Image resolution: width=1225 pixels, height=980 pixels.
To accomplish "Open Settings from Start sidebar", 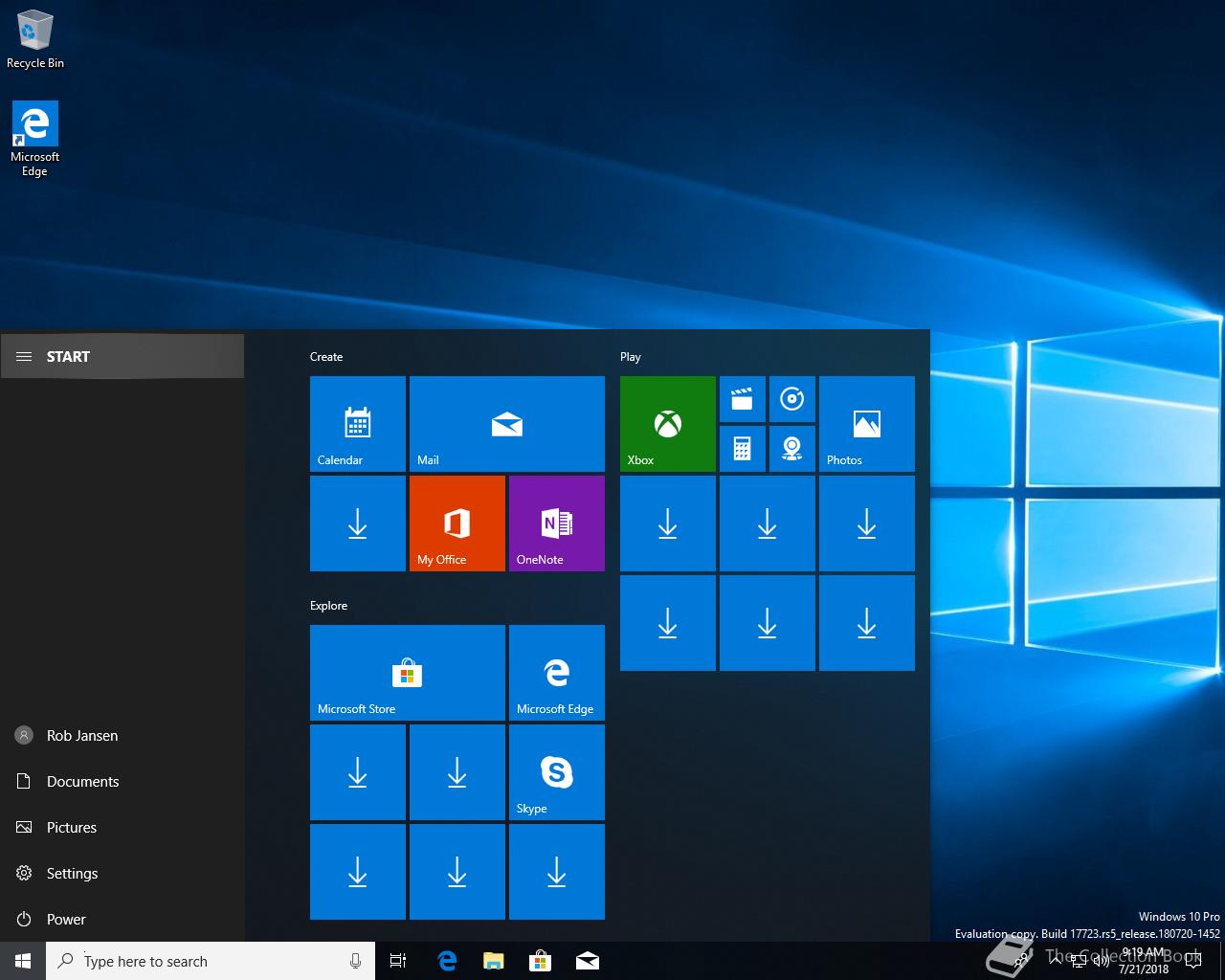I will [122, 873].
